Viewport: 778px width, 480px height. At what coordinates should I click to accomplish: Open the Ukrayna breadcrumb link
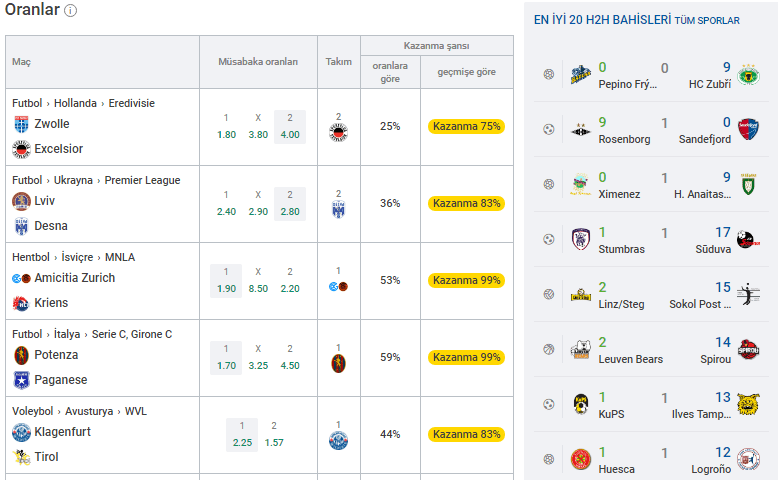point(73,180)
